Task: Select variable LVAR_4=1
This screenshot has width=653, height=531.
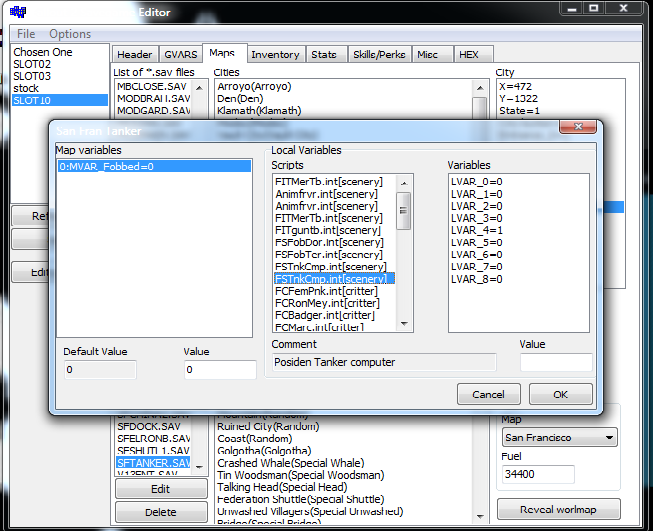Action: tap(476, 230)
